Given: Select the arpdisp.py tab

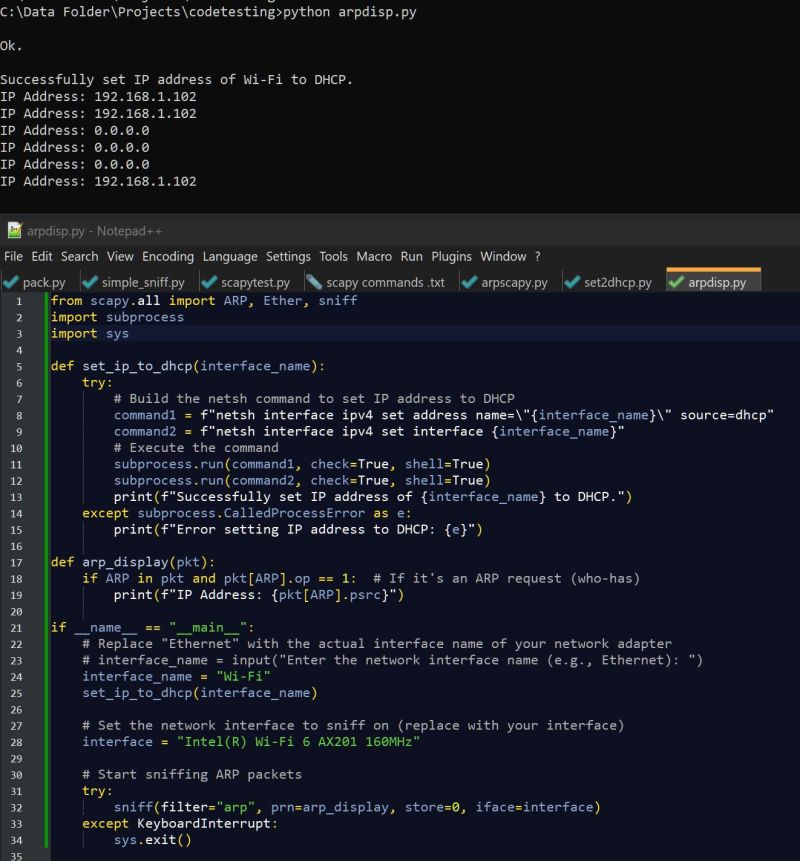Looking at the screenshot, I should (714, 282).
